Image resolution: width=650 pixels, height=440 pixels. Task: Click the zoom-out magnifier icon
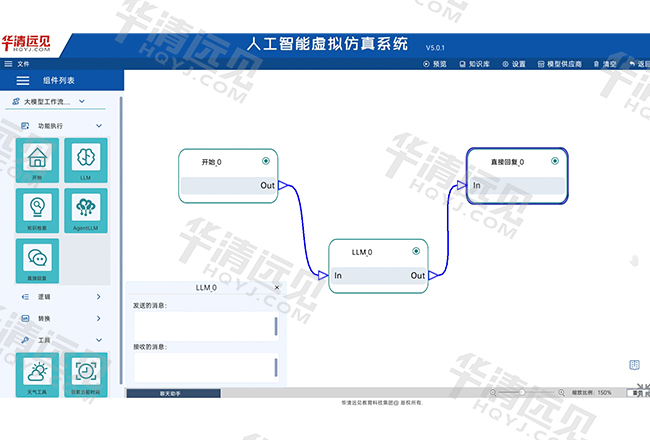click(x=493, y=393)
